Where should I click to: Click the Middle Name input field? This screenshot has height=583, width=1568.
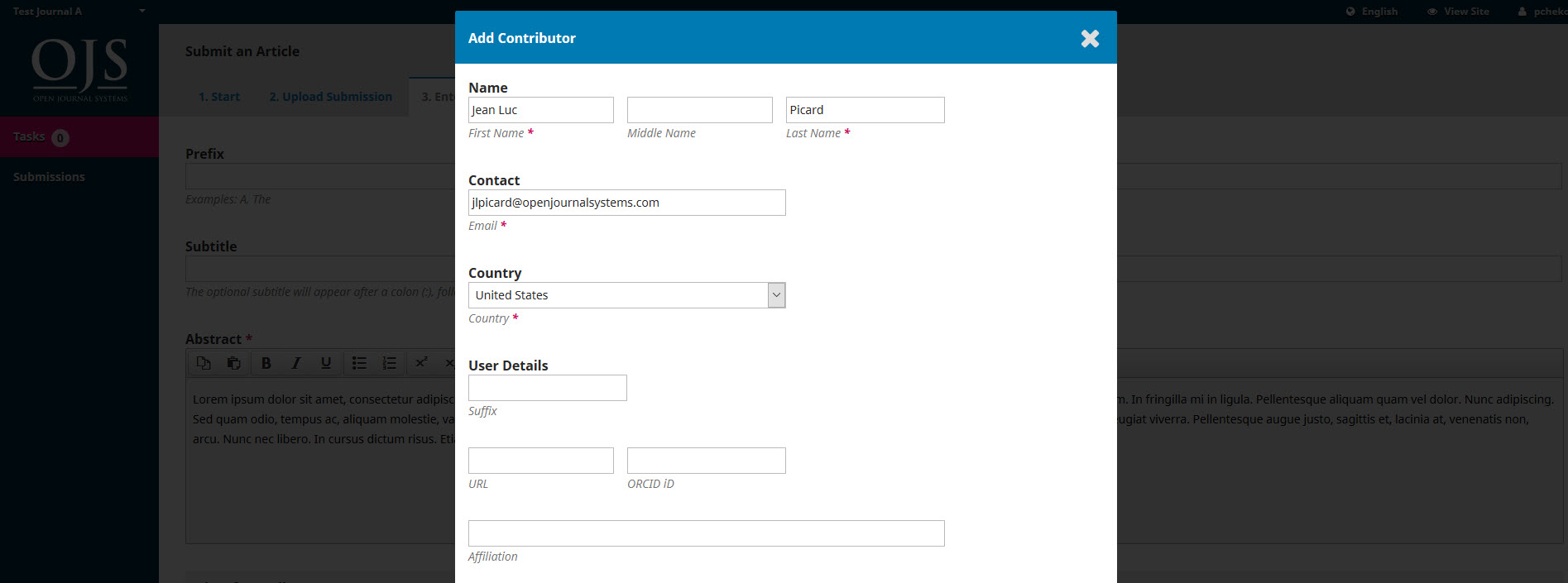(700, 110)
